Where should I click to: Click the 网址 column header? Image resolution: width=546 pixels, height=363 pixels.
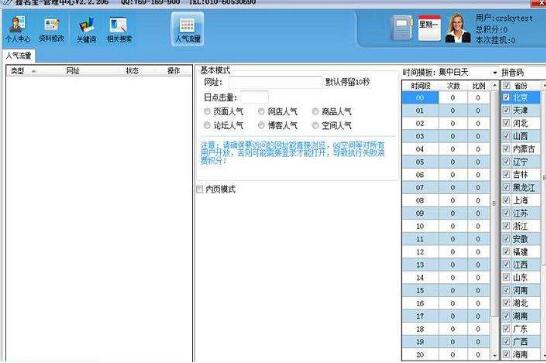pyautogui.click(x=73, y=71)
